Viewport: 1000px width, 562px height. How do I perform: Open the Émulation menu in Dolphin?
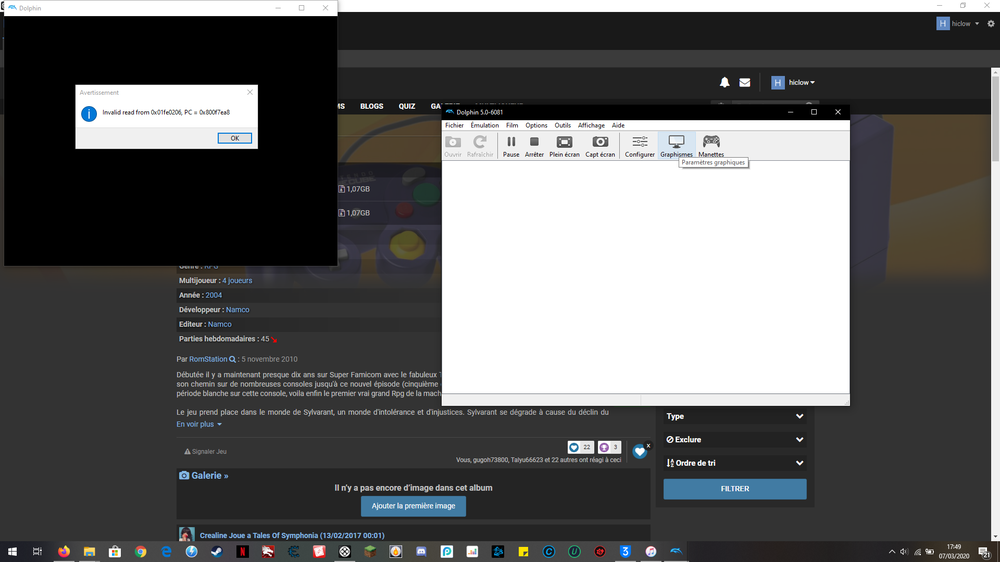(x=485, y=125)
